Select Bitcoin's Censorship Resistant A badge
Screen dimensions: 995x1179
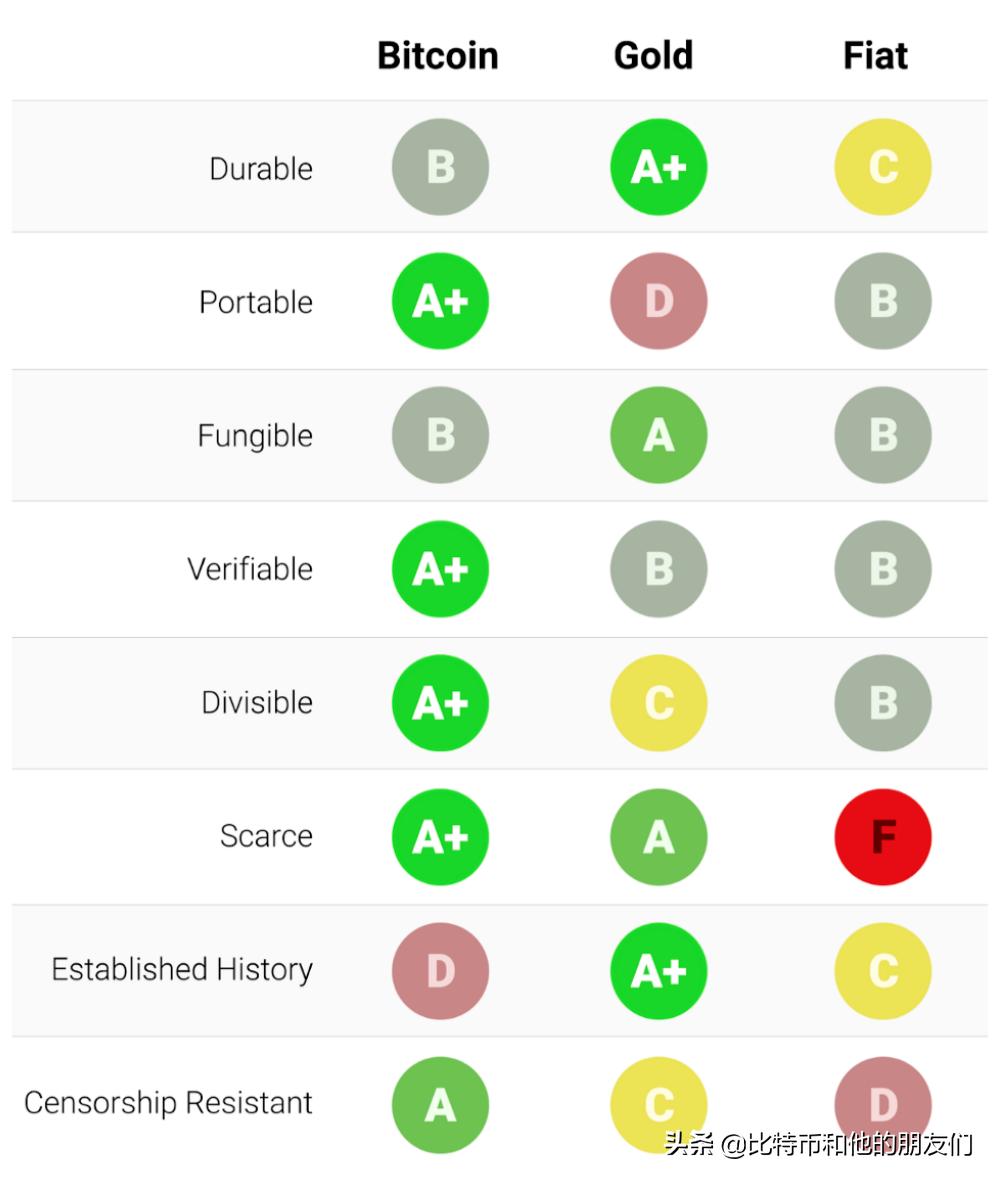(440, 1105)
